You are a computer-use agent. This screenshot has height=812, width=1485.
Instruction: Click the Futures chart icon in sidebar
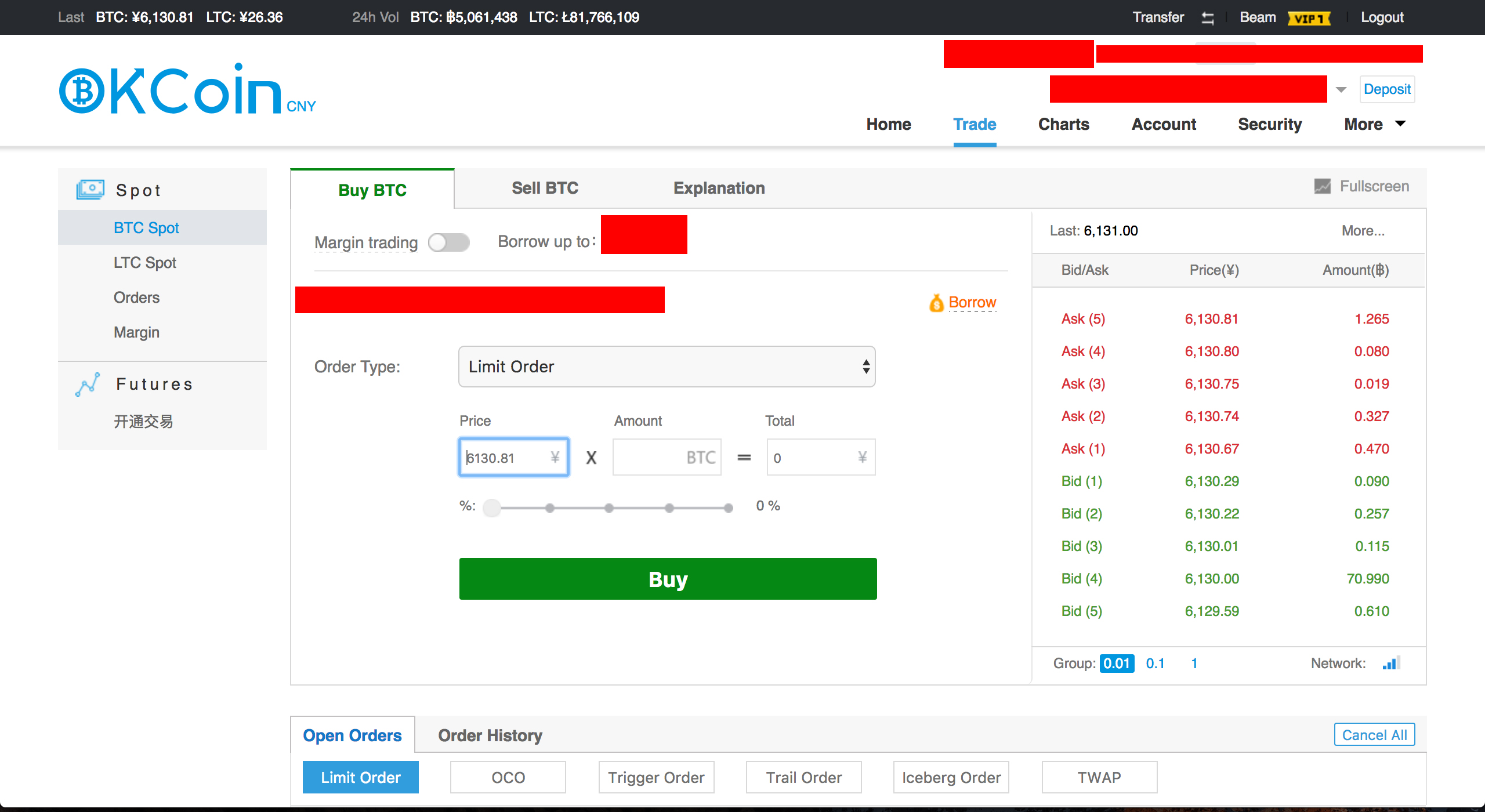click(88, 385)
